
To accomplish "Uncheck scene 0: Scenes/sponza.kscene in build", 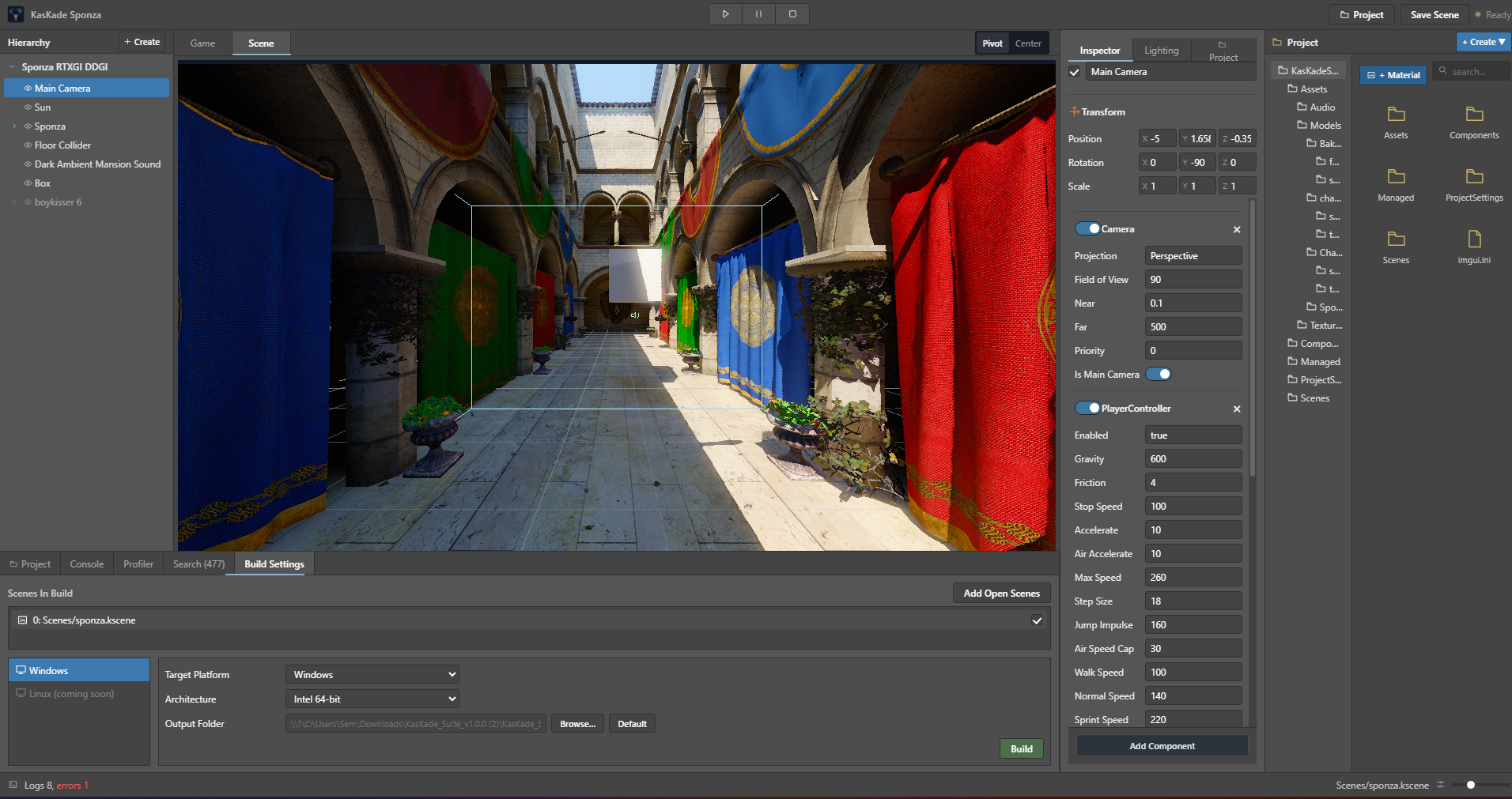I will click(x=1037, y=620).
